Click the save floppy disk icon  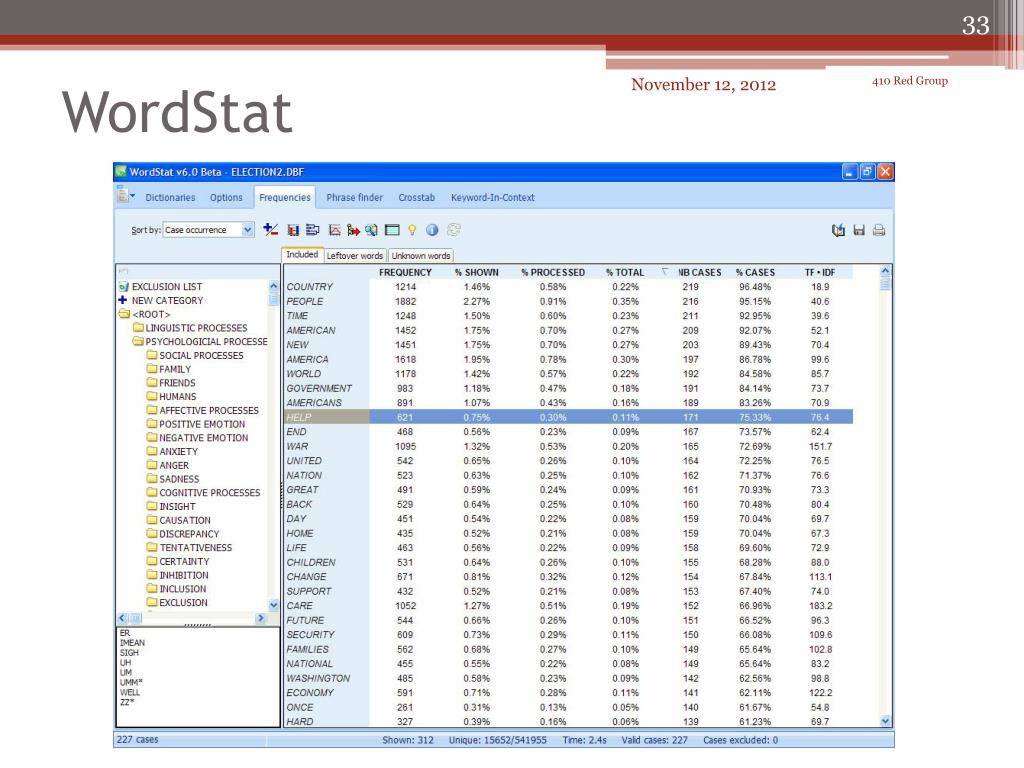tap(859, 230)
